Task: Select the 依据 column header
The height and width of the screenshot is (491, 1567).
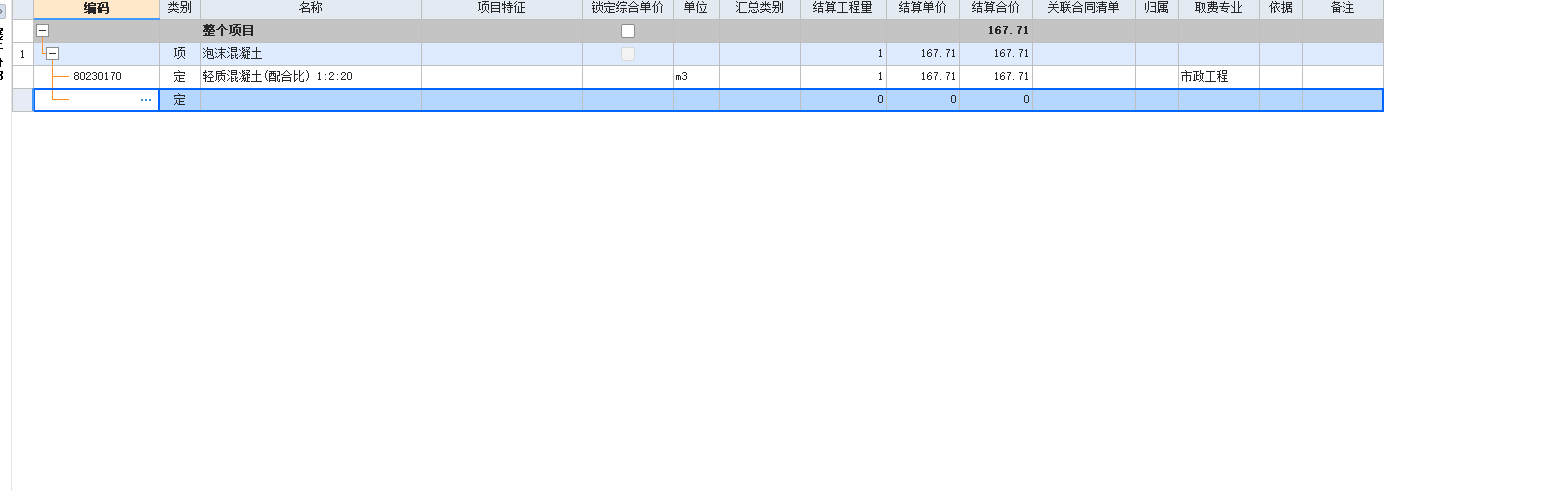Action: tap(1281, 8)
